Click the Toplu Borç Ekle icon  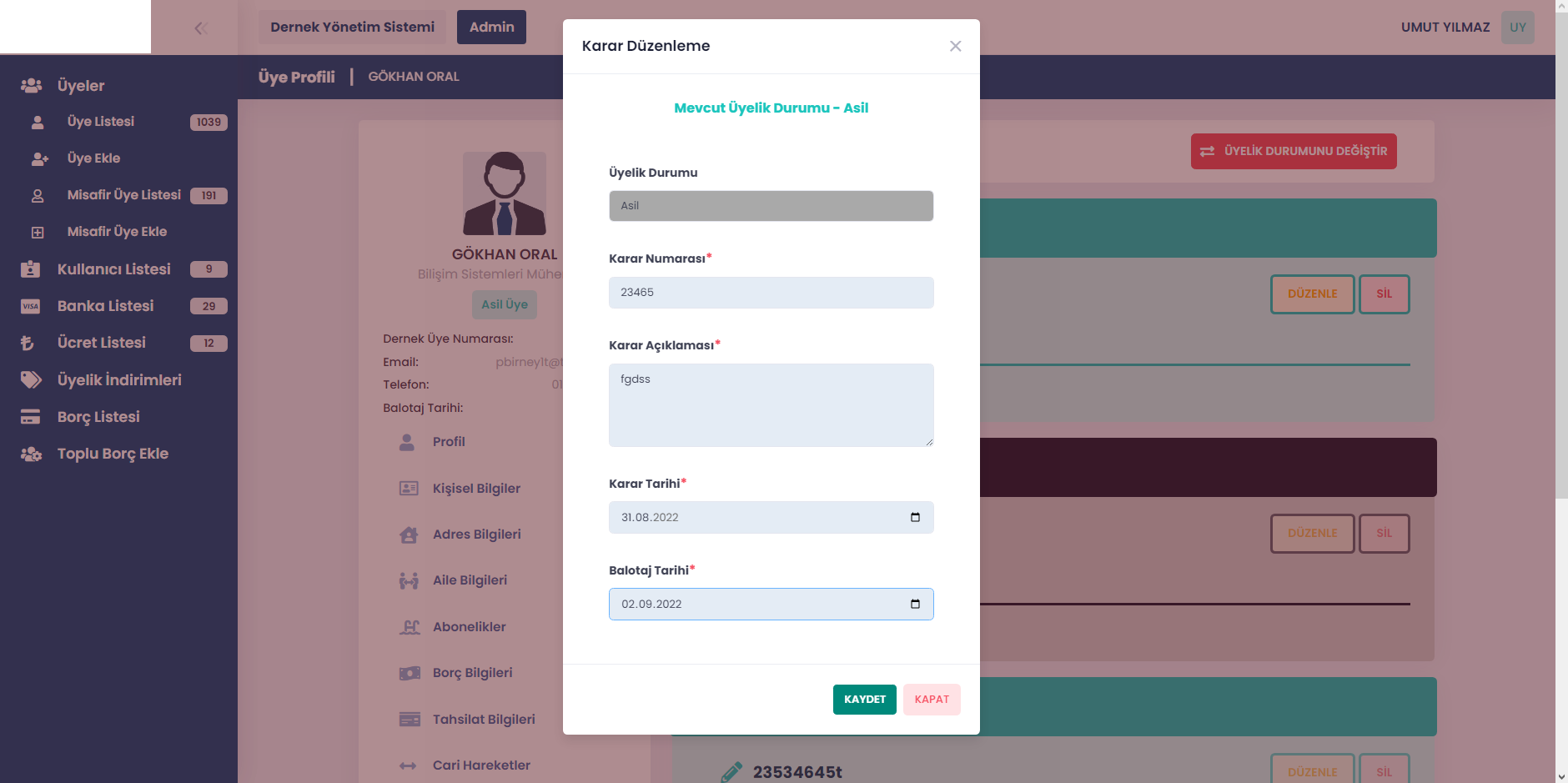(x=31, y=454)
